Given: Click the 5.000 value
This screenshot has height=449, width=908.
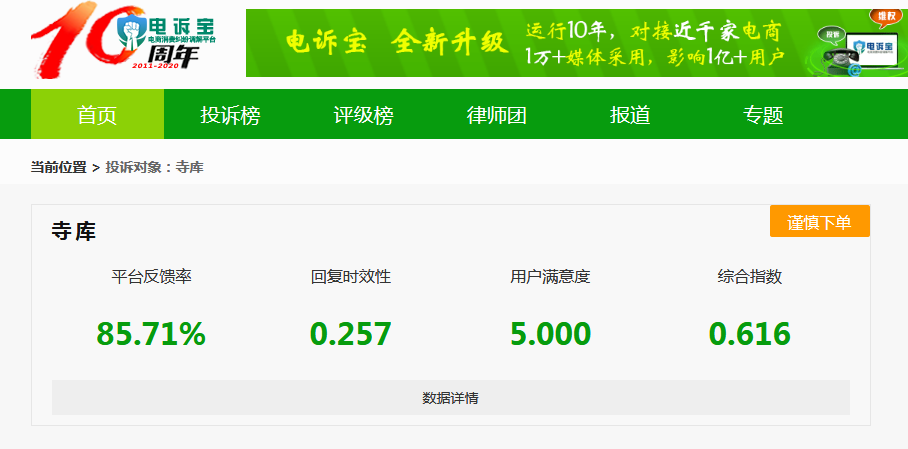Looking at the screenshot, I should tap(551, 334).
